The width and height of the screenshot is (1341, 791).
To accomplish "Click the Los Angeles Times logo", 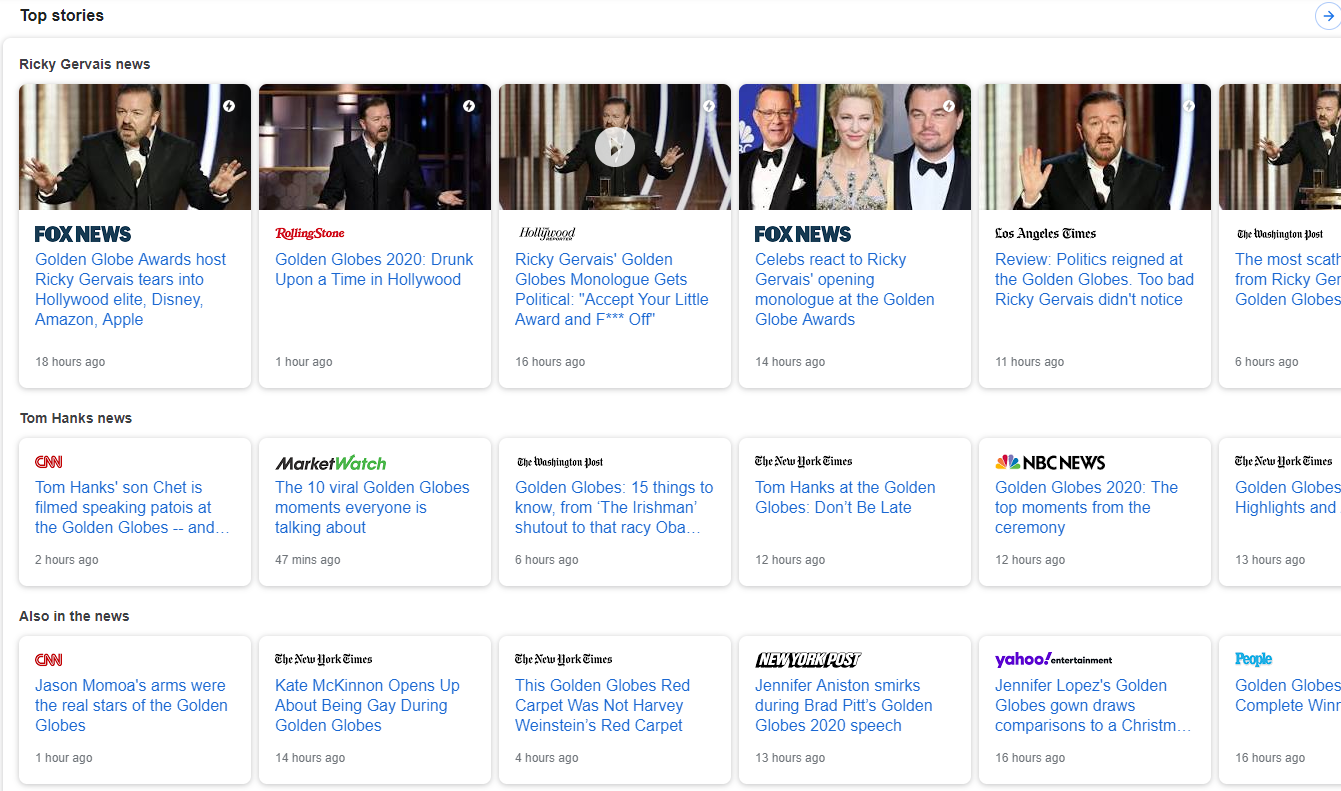I will (x=1045, y=234).
